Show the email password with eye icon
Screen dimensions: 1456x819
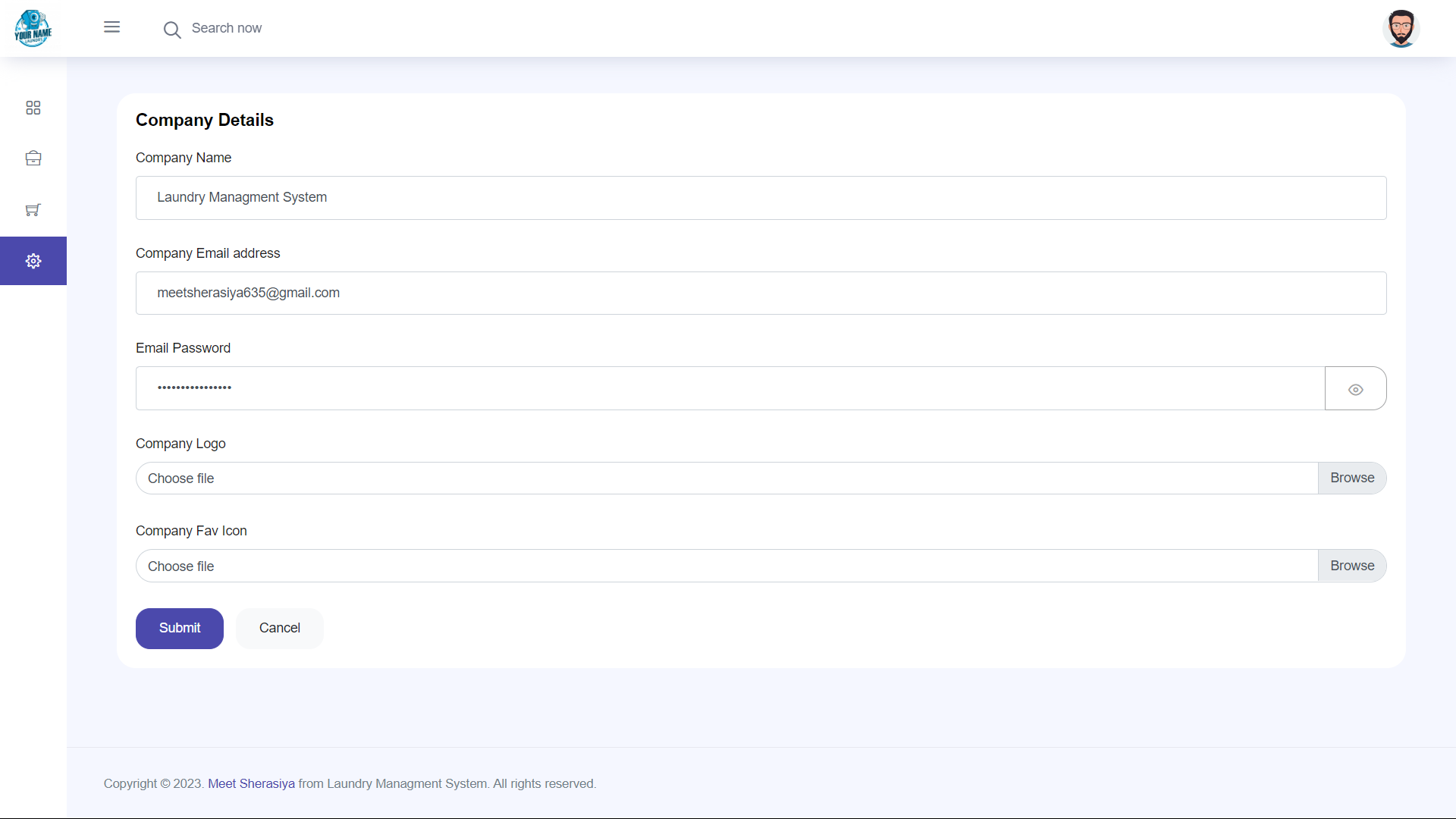point(1355,389)
